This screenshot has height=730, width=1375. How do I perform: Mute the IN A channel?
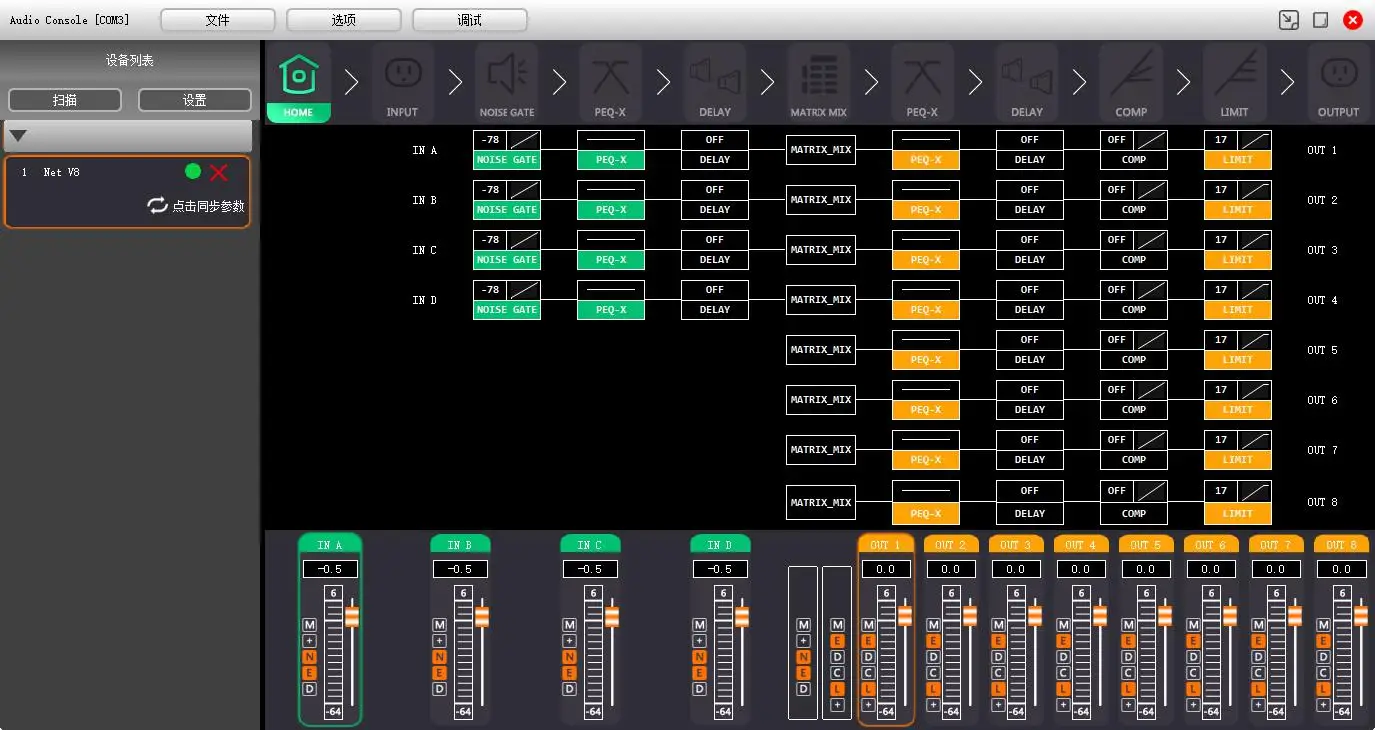click(309, 625)
